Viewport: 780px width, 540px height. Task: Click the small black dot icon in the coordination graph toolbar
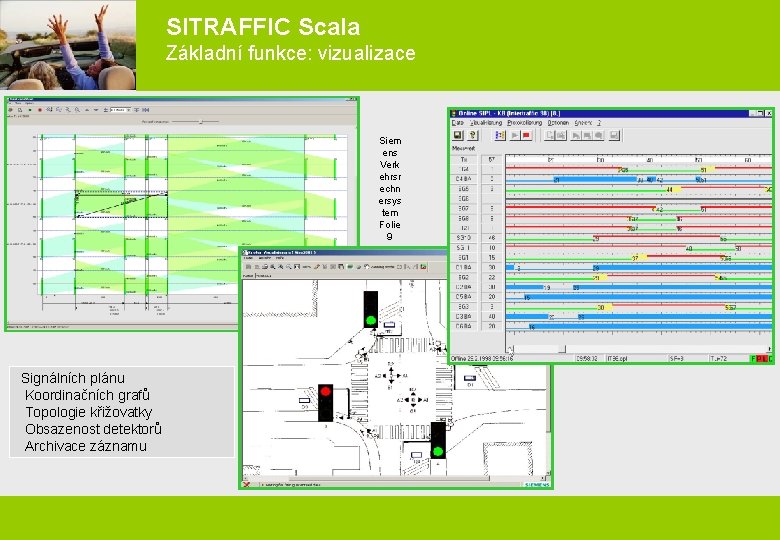(30, 110)
